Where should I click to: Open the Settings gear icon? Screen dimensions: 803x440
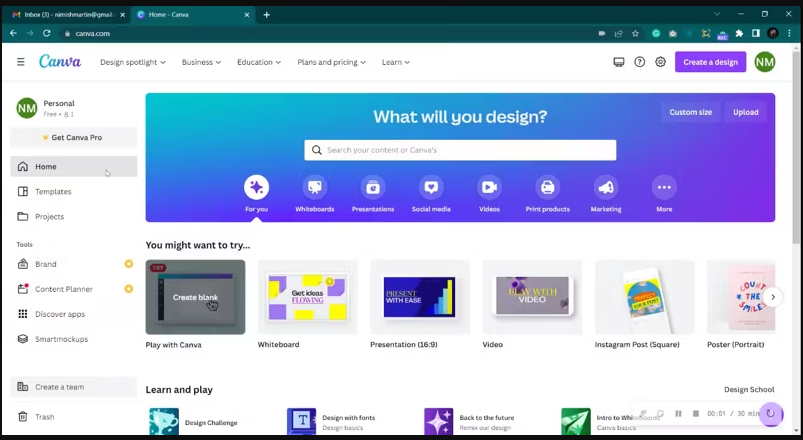[x=661, y=62]
